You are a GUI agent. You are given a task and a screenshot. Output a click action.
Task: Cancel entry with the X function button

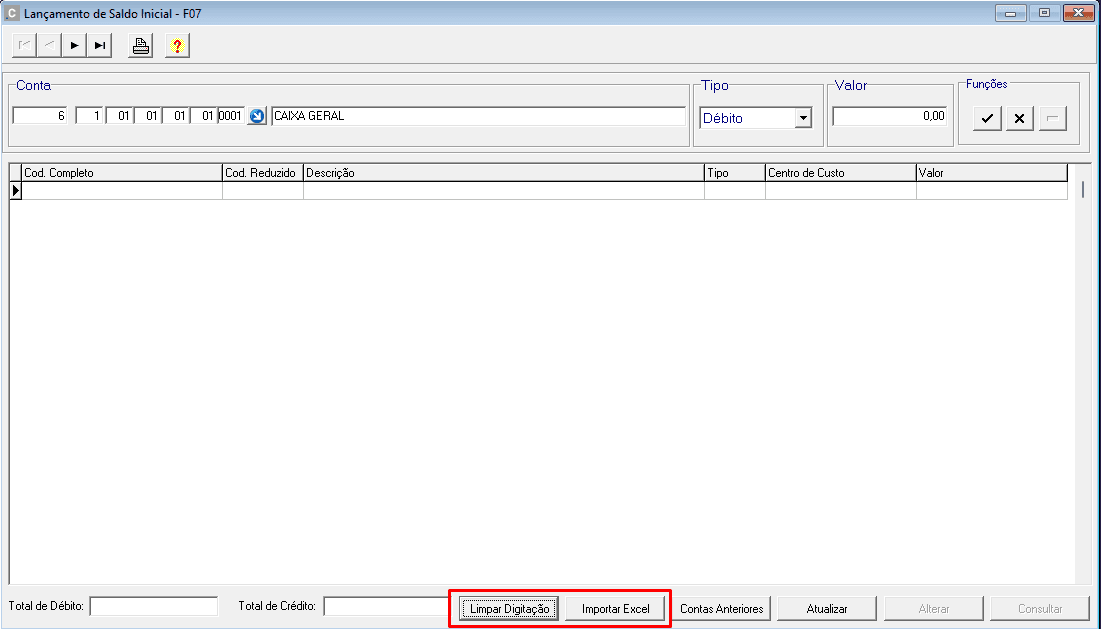tap(1020, 118)
